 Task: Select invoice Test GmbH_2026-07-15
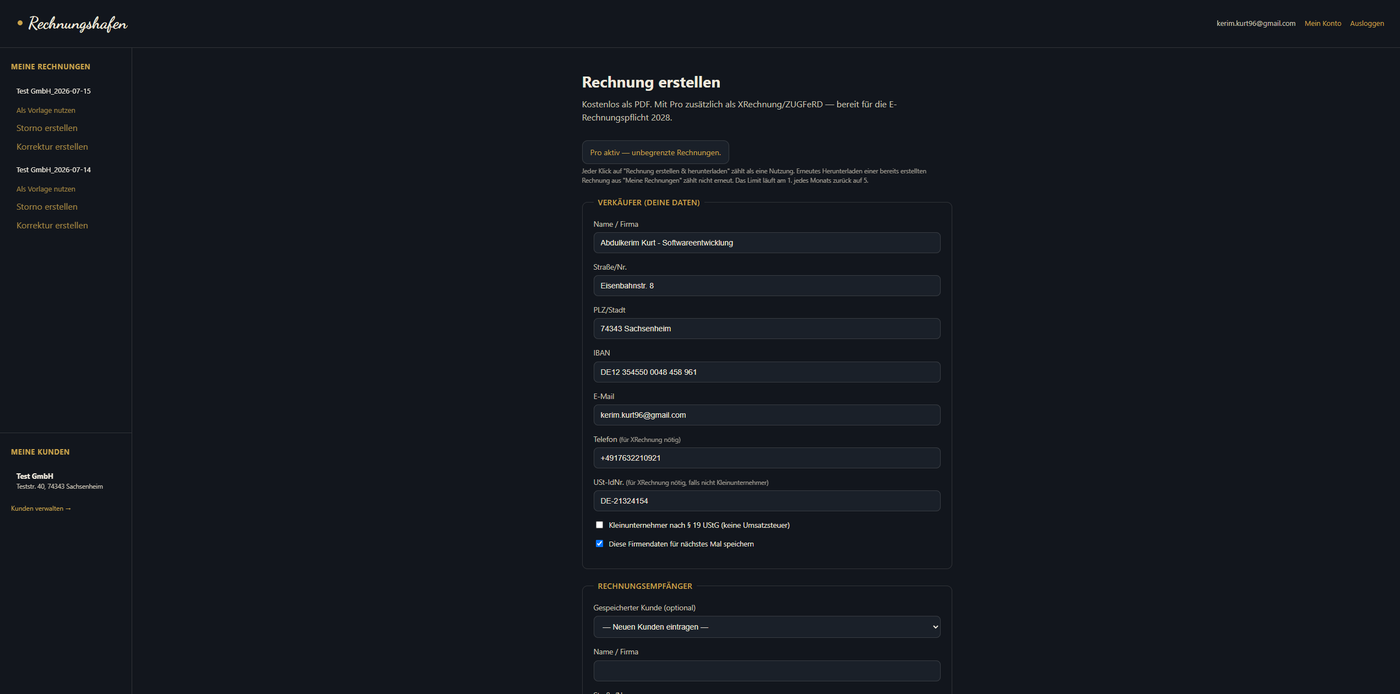pyautogui.click(x=53, y=91)
